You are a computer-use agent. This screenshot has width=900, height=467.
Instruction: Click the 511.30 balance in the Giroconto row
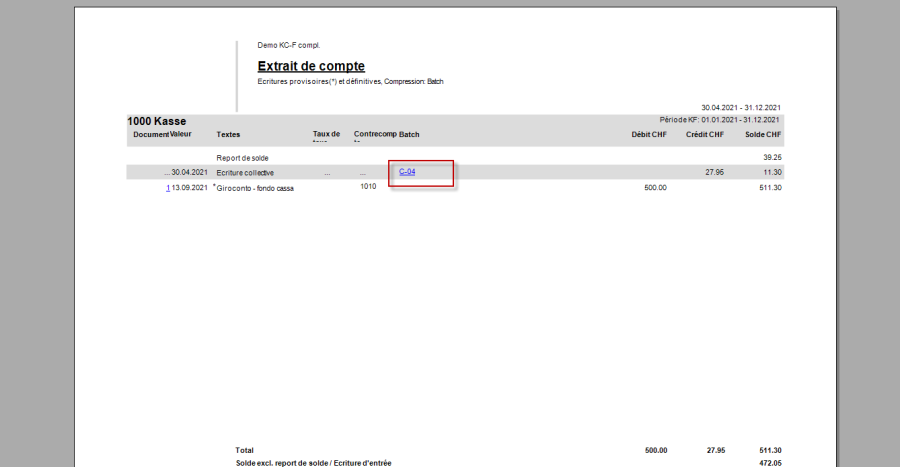coord(770,188)
